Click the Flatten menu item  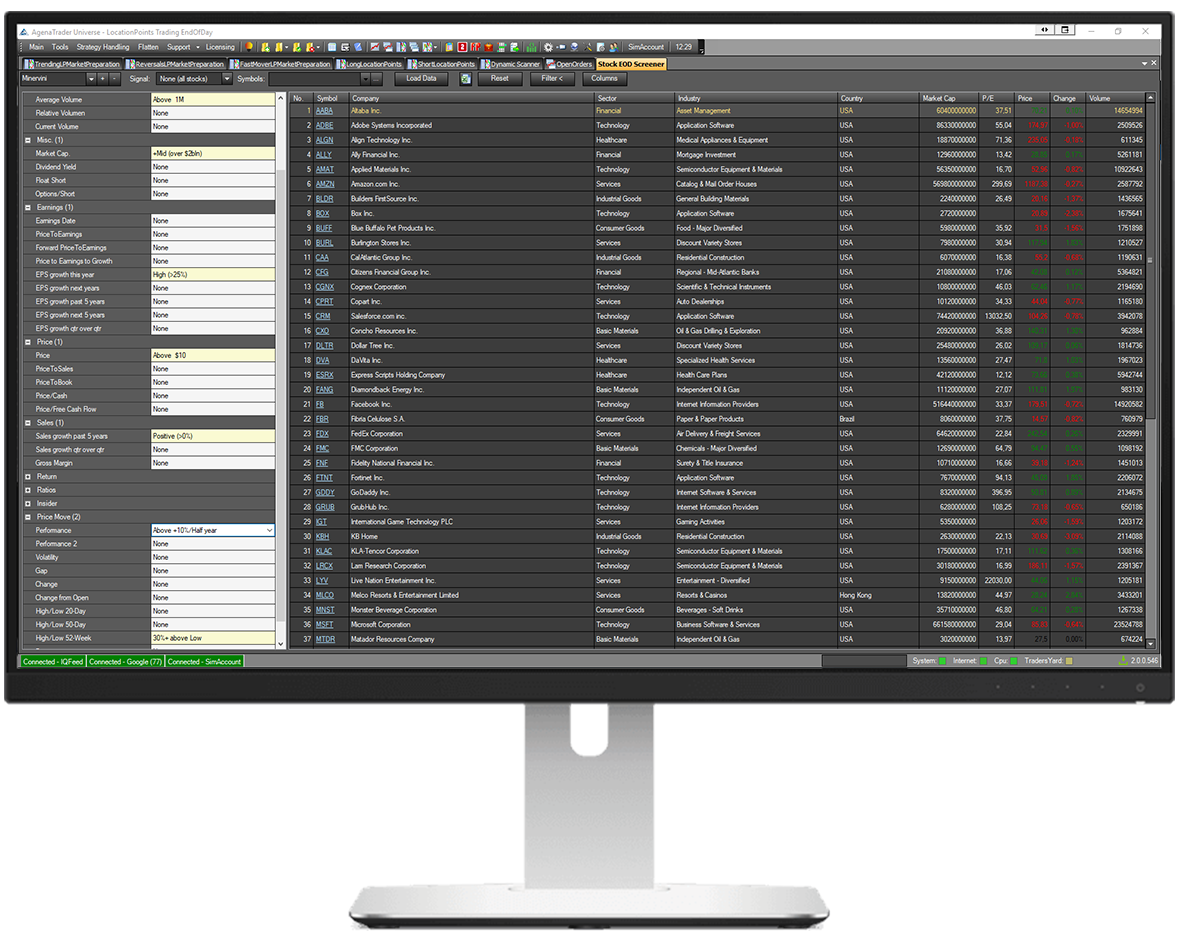[x=148, y=47]
